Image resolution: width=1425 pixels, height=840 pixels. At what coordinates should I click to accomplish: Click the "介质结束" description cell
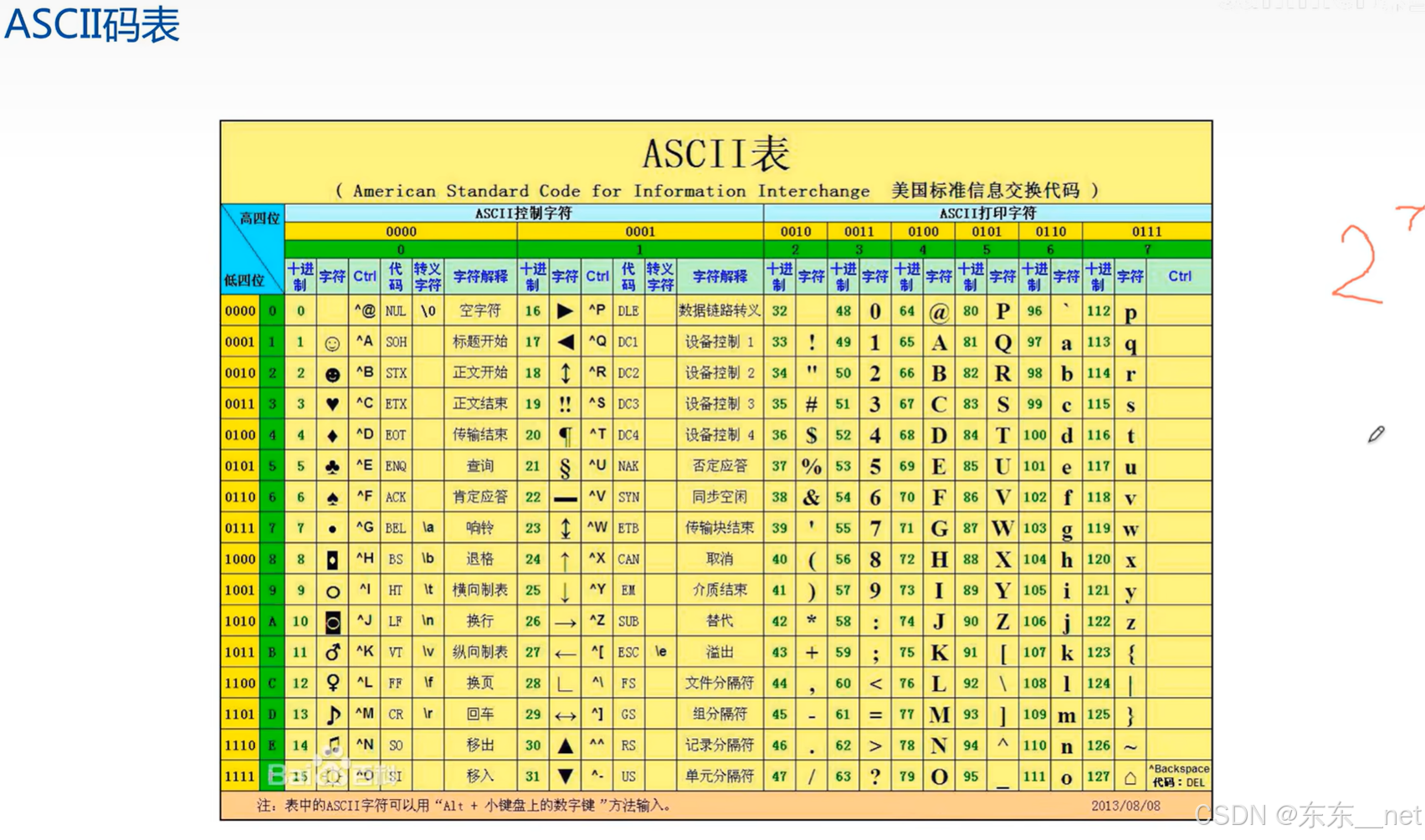719,590
